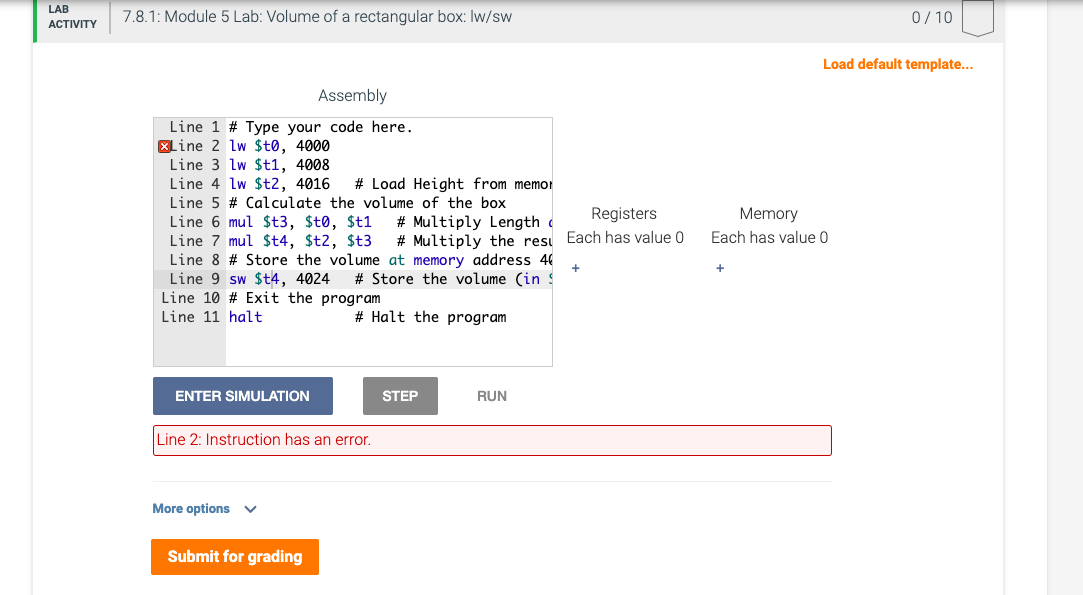Open Load default template
Viewport: 1083px width, 595px height.
[x=897, y=63]
